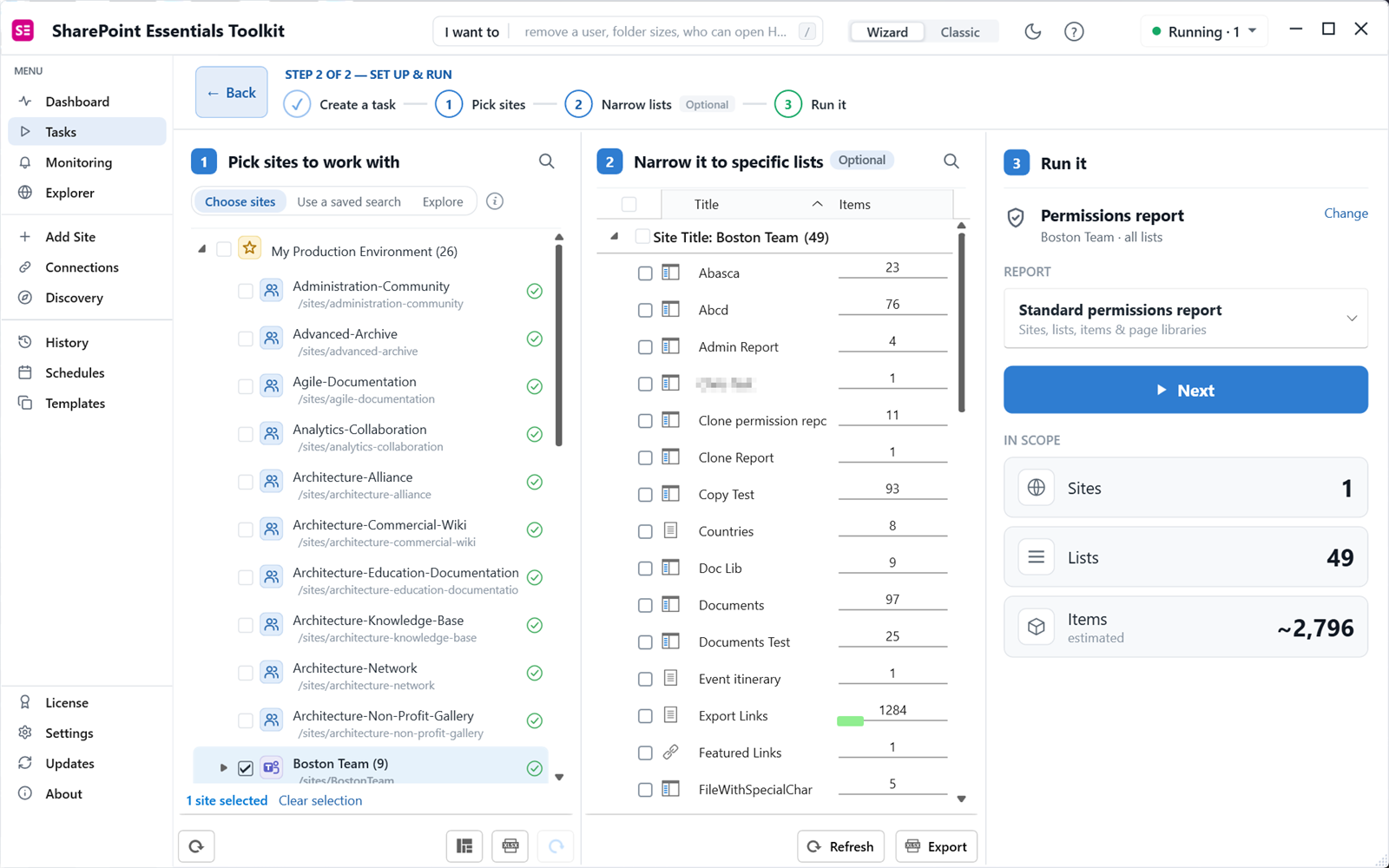Collapse My Production Environment tree node
The width and height of the screenshot is (1389, 868).
(x=202, y=249)
